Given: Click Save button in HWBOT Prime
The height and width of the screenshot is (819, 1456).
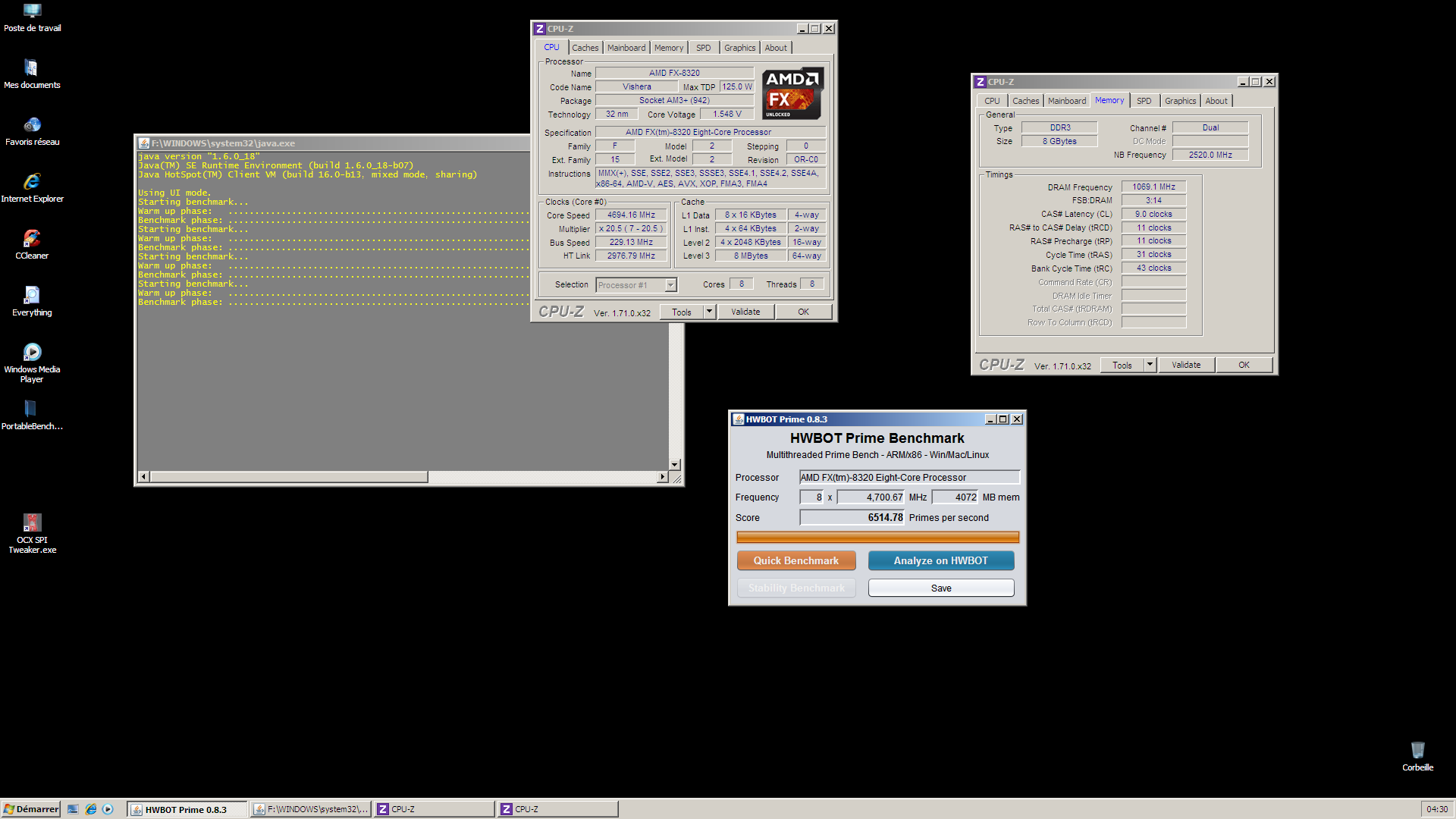Looking at the screenshot, I should [x=941, y=588].
